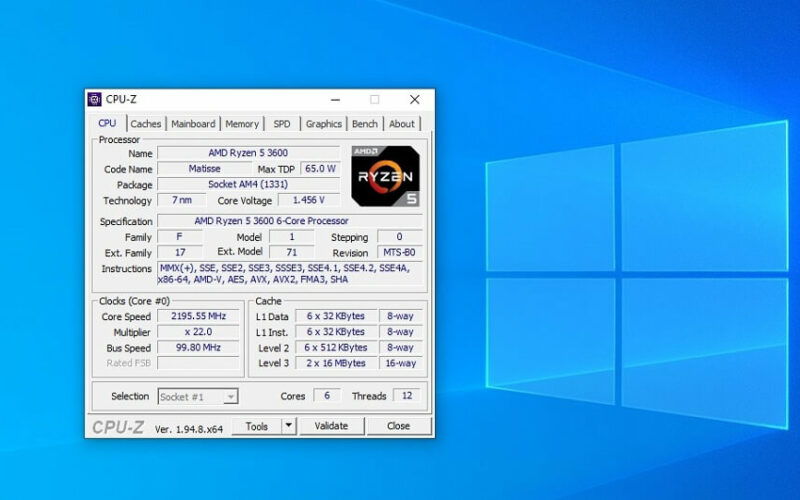Click the Code Name value Matisse
Viewport: 800px width, 500px height.
(205, 168)
